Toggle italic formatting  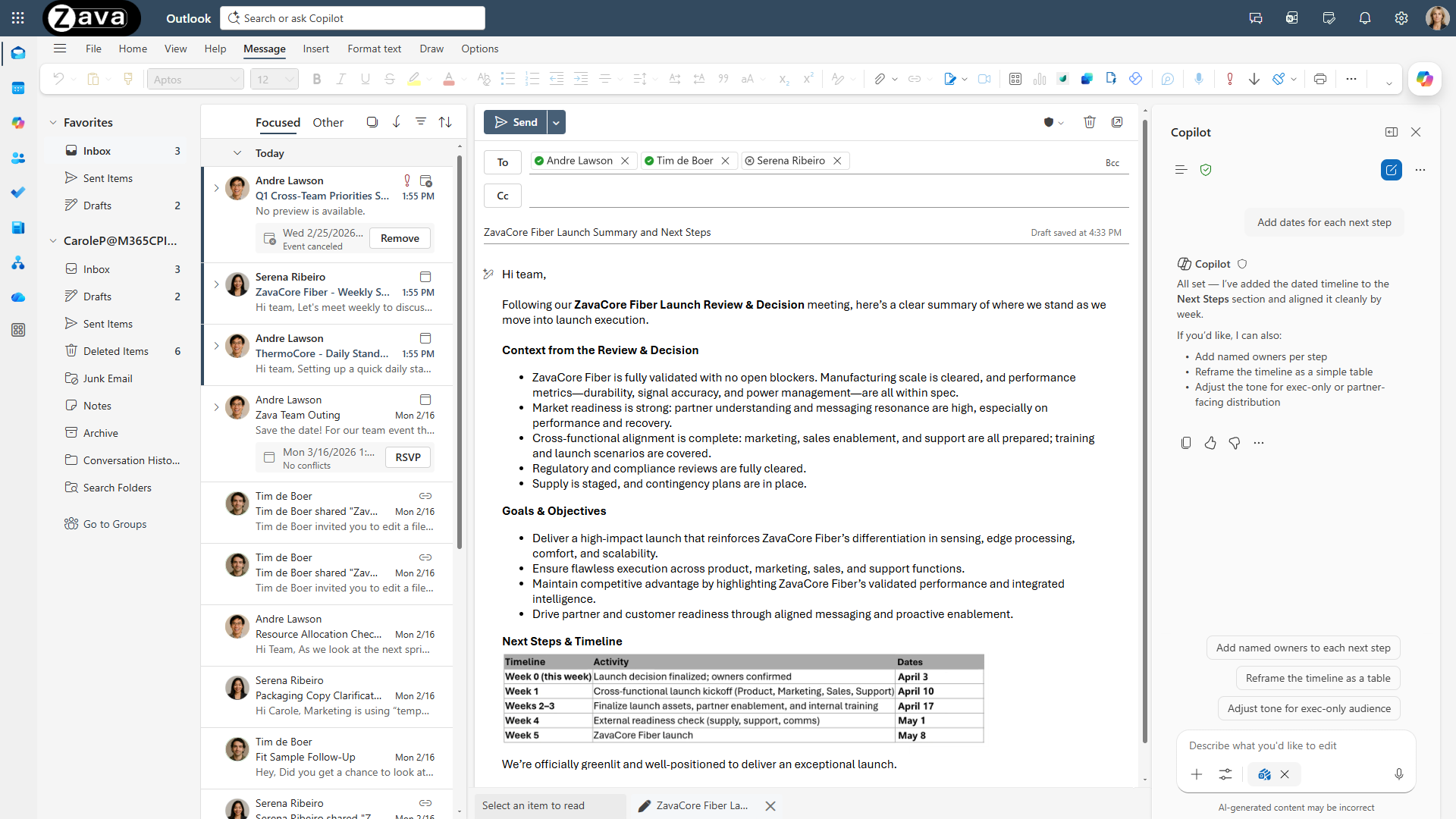341,78
